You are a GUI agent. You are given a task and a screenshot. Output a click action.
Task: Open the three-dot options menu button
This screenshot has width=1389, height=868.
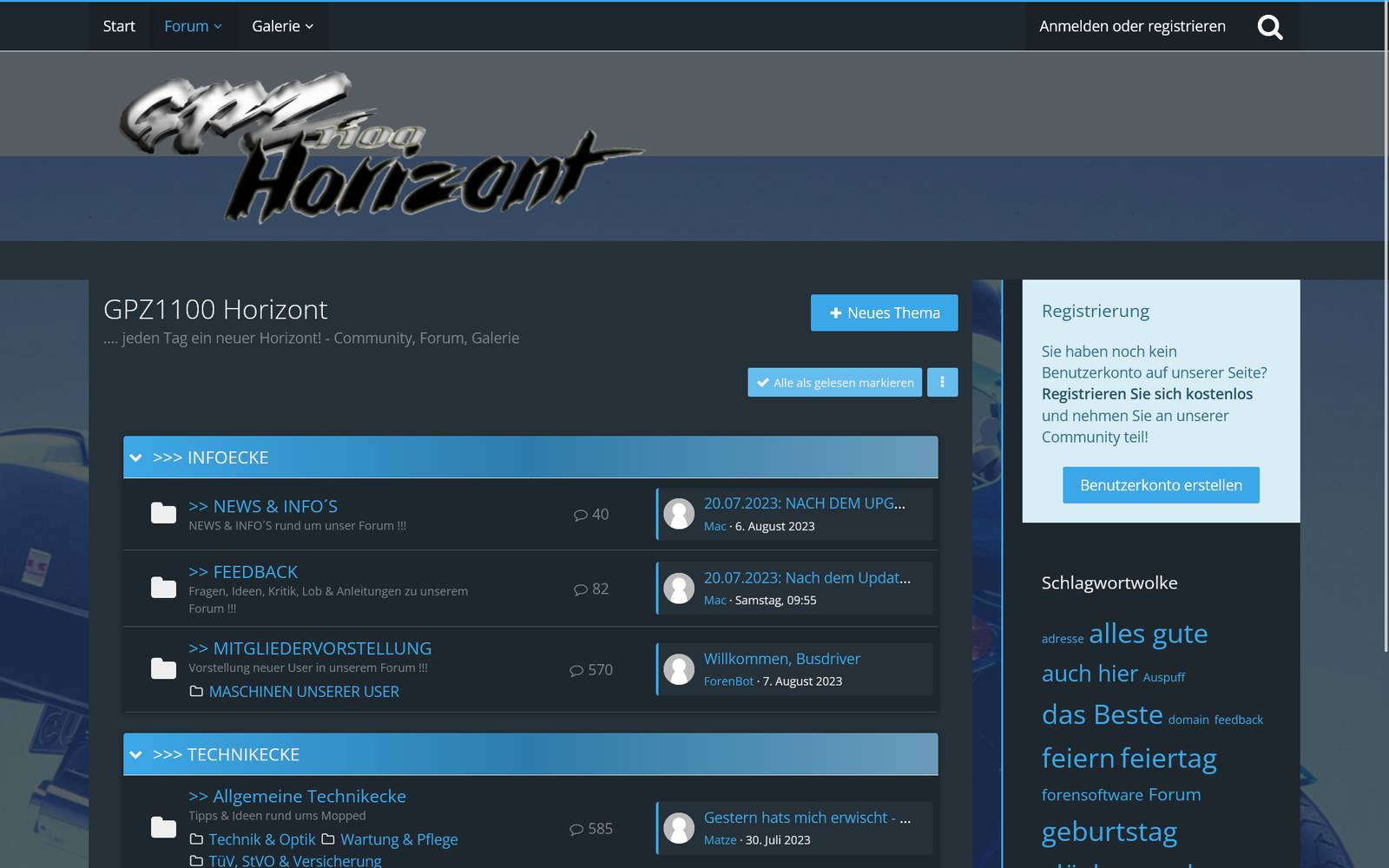point(942,382)
